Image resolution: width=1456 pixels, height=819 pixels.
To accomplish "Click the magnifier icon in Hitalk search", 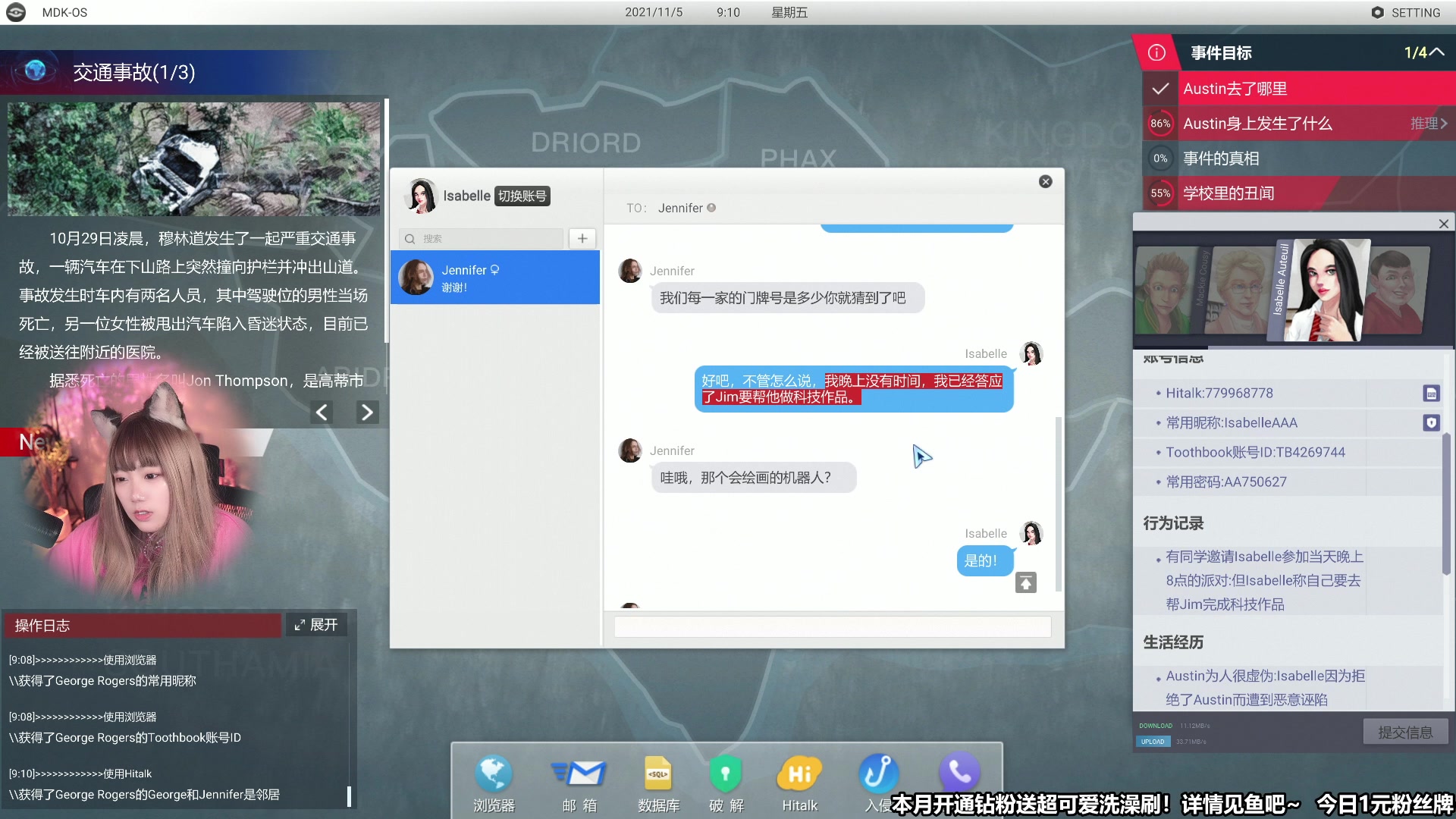I will point(409,238).
